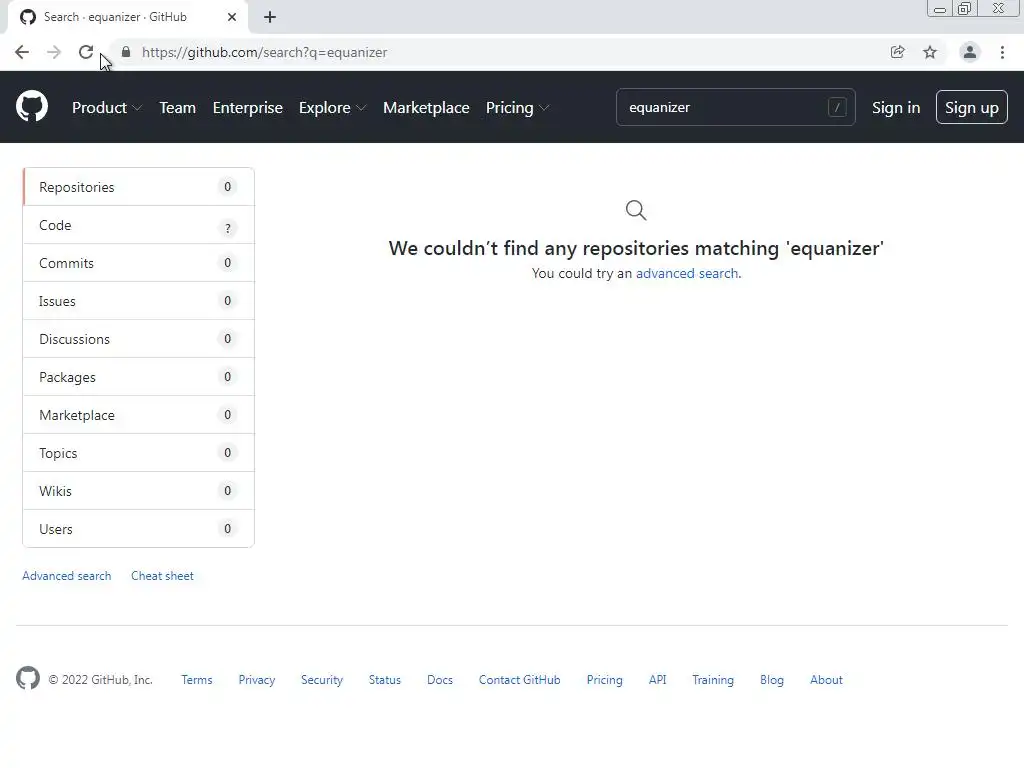Select Repositories filter in sidebar
This screenshot has width=1024, height=768.
[138, 187]
